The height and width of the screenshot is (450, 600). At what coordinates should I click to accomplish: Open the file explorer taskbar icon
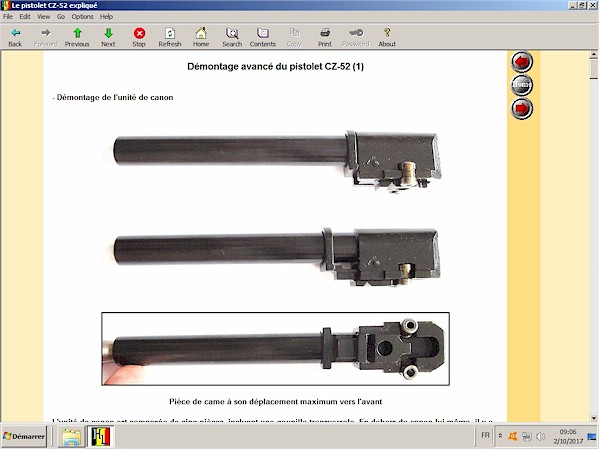(71, 437)
